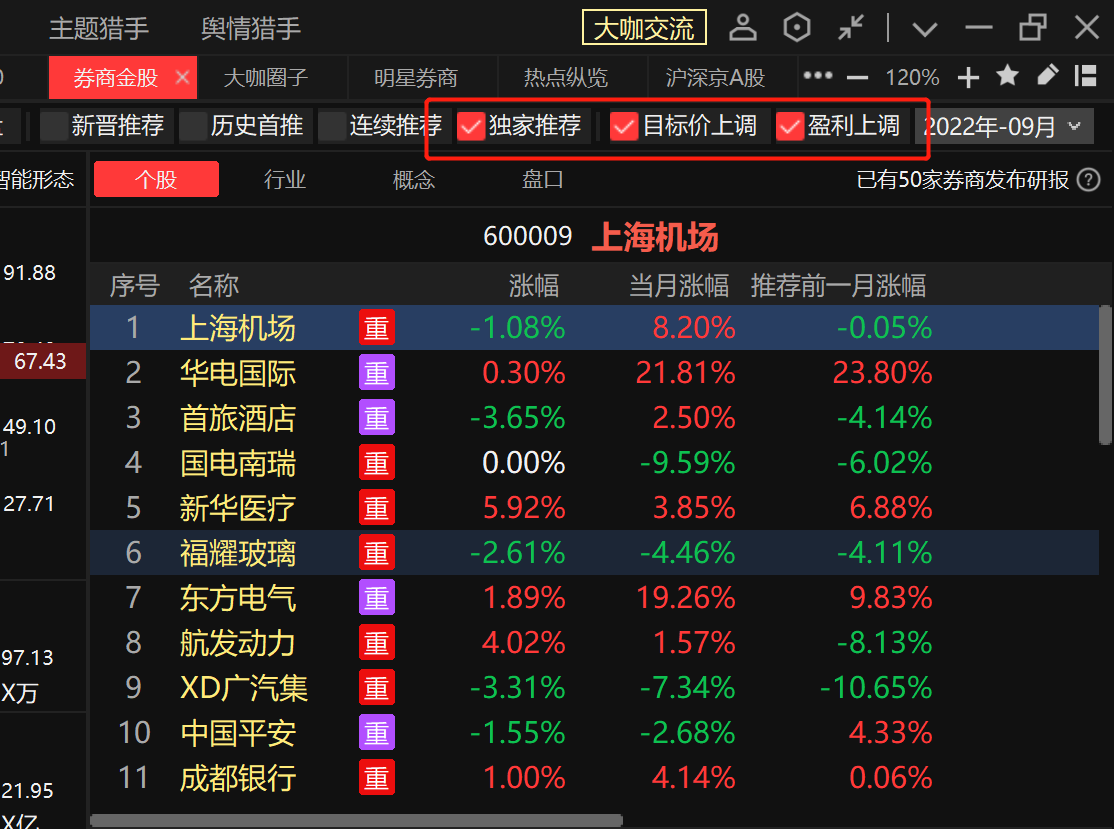Open the 主题猎手 menu
1114x829 pixels.
pos(99,29)
